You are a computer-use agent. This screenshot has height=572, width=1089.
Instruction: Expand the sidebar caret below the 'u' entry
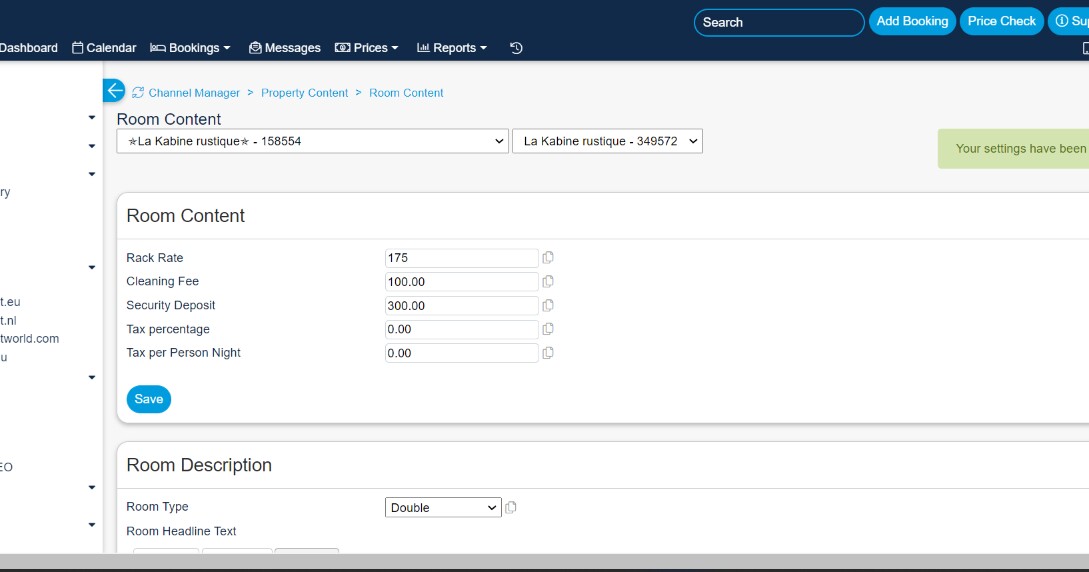click(x=92, y=378)
